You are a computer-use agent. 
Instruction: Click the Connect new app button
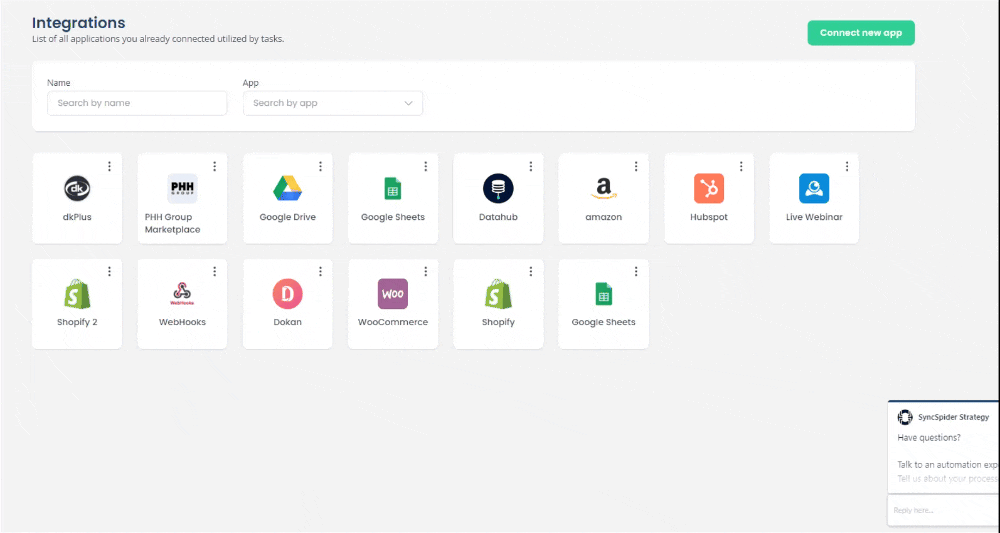click(x=861, y=33)
